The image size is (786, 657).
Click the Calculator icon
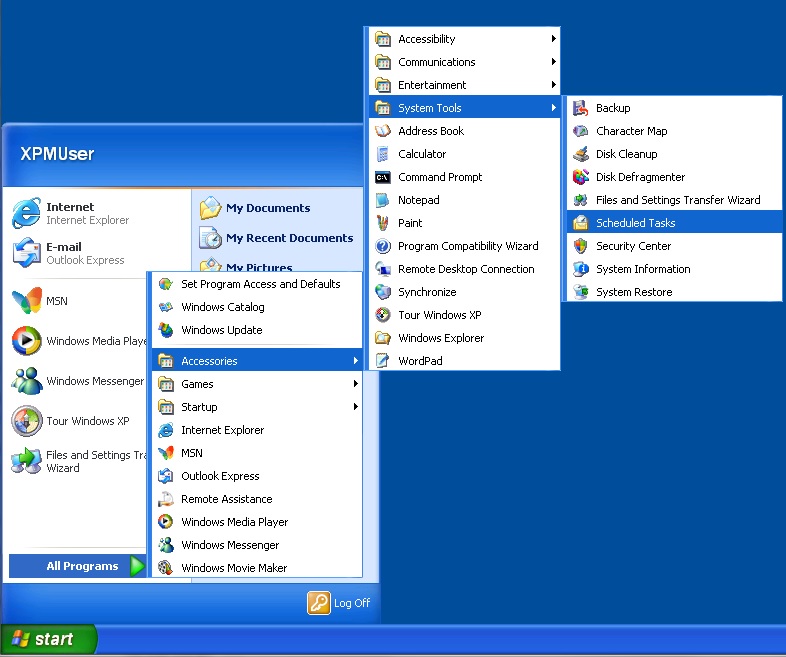click(383, 154)
